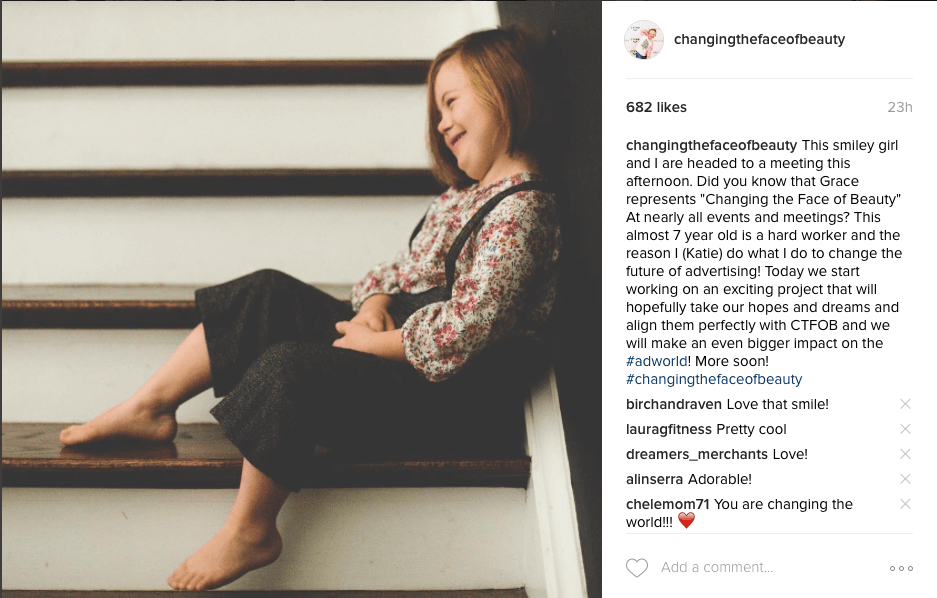Remove the lauragfitness comment using X
Image resolution: width=937 pixels, height=598 pixels.
pyautogui.click(x=905, y=429)
